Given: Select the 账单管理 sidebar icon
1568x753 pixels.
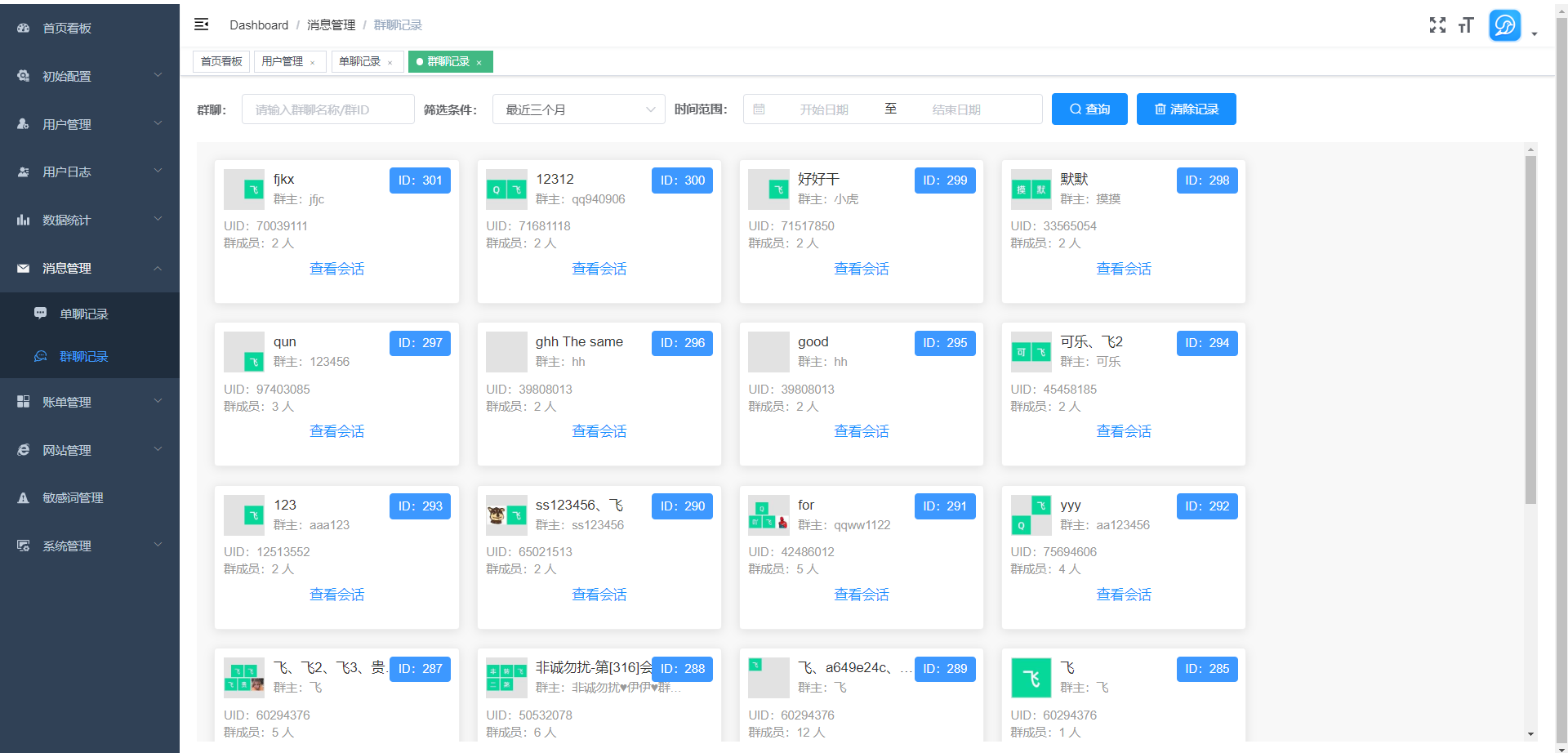Looking at the screenshot, I should (x=23, y=401).
